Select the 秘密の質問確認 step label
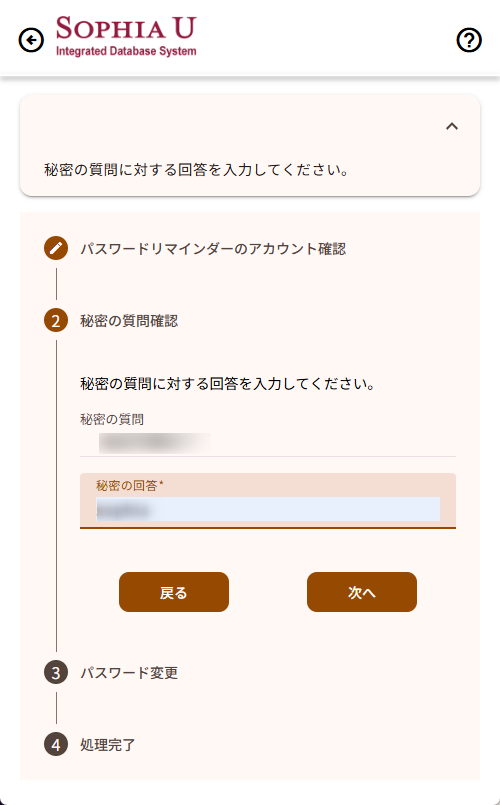Screen dimensions: 500x805 point(129,321)
